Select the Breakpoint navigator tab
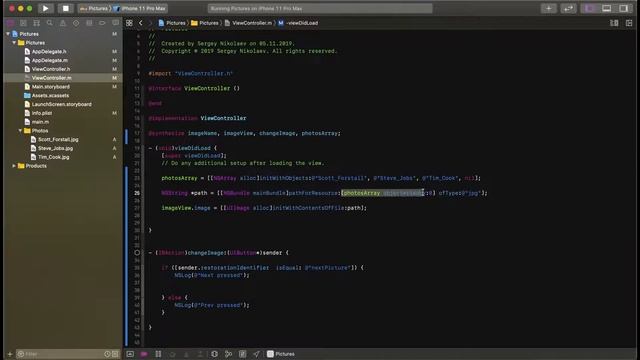 coord(102,23)
